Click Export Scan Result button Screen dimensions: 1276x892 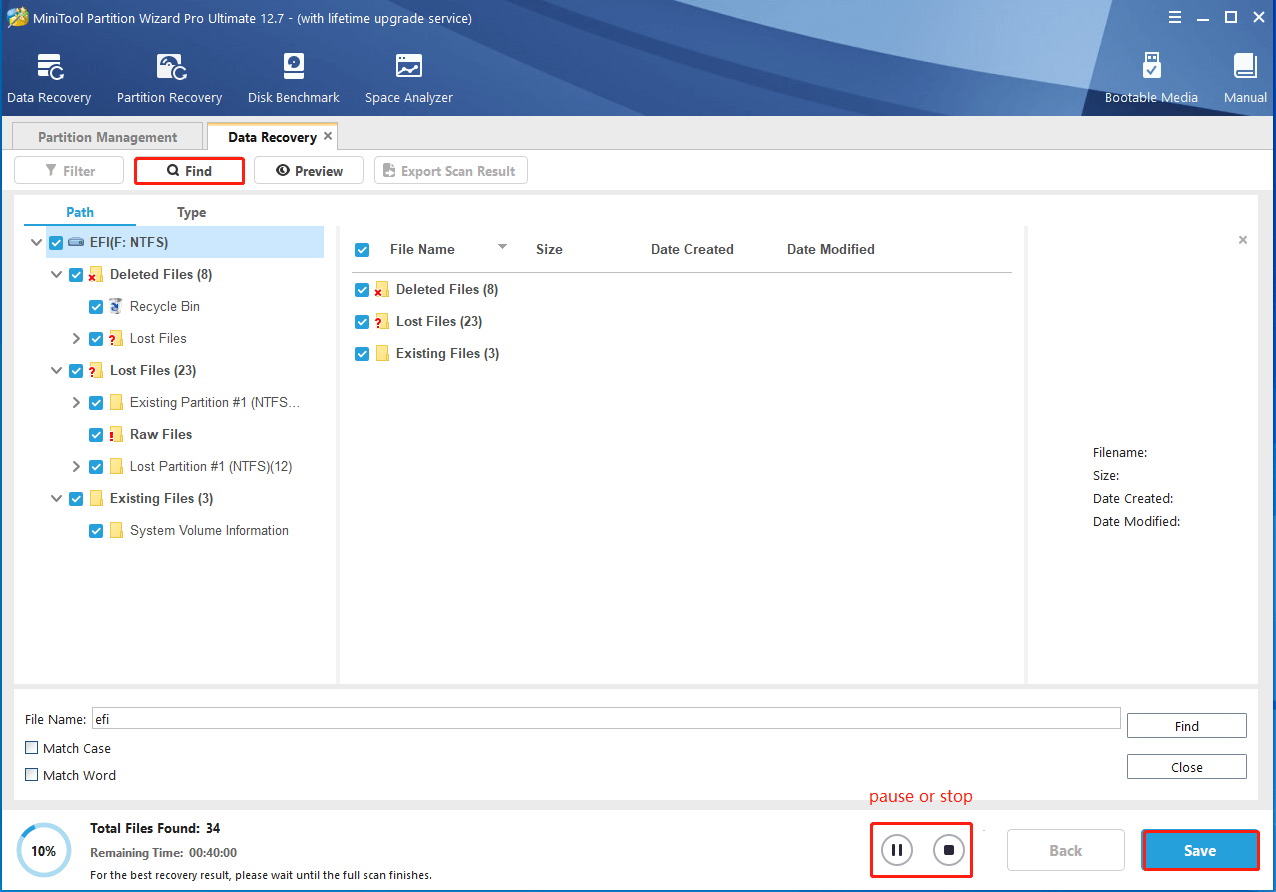[451, 171]
